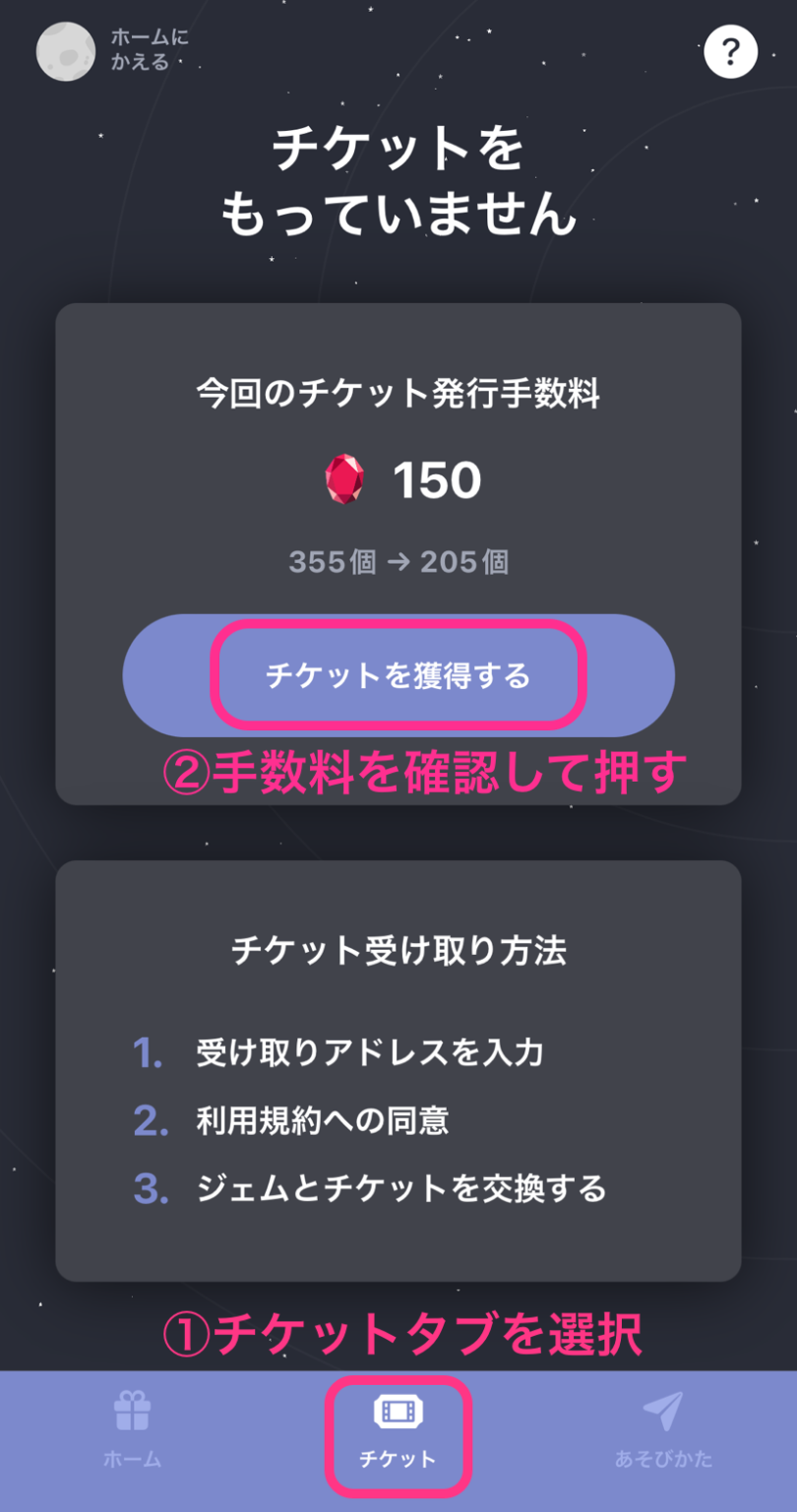Select the gift box home icon
This screenshot has width=797, height=1512.
point(132,1412)
